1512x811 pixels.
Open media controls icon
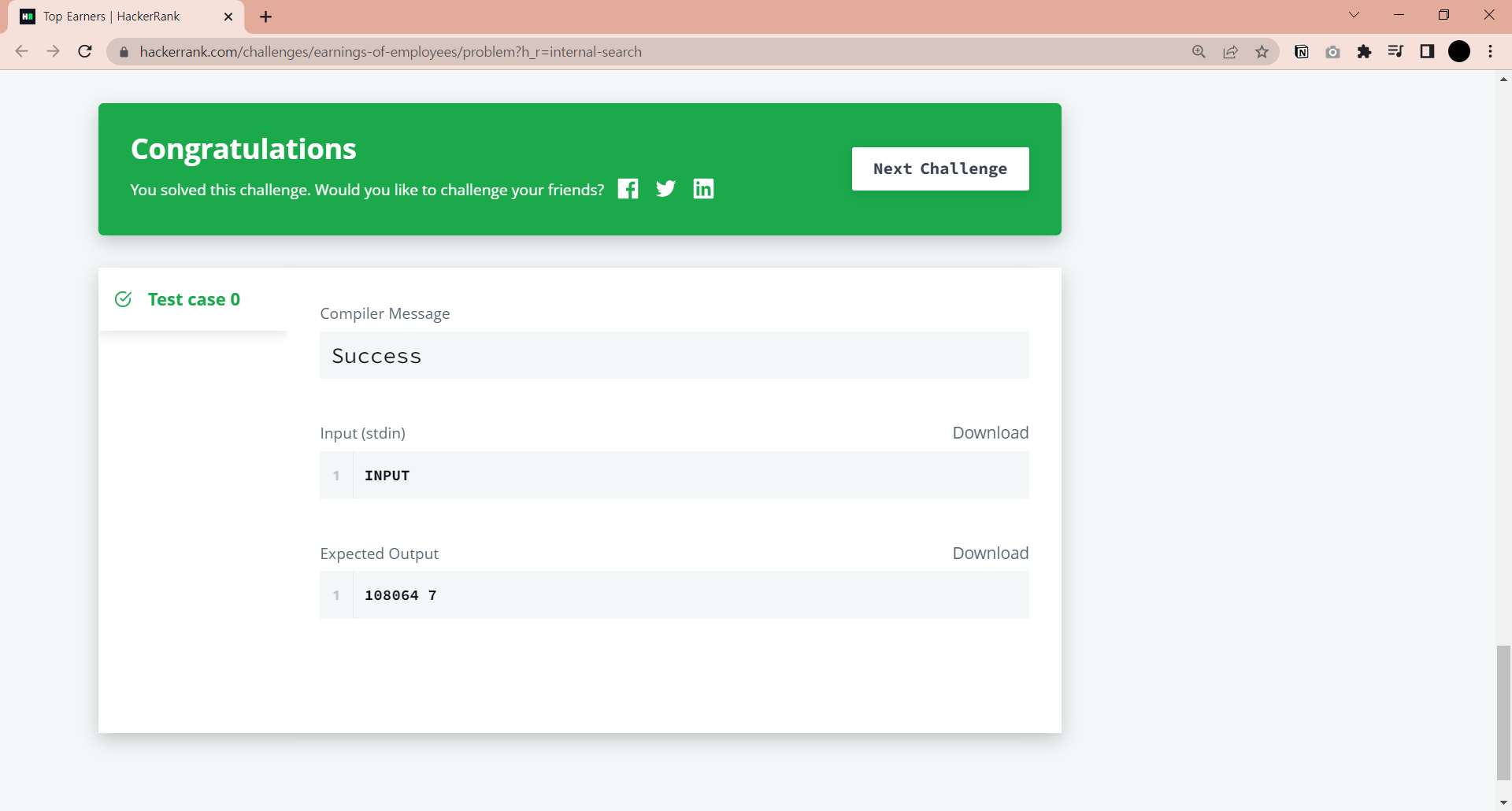[x=1395, y=52]
